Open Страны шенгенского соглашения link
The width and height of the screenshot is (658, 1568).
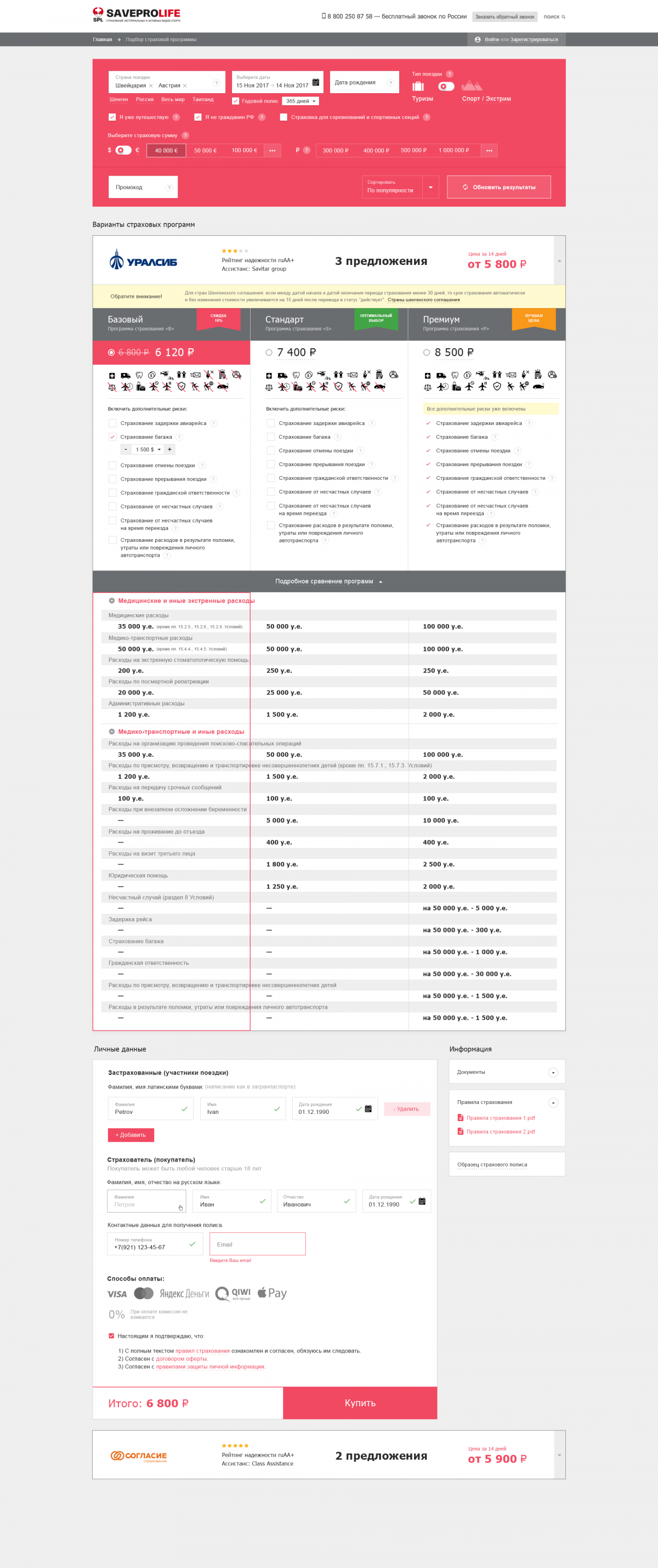pyautogui.click(x=424, y=299)
